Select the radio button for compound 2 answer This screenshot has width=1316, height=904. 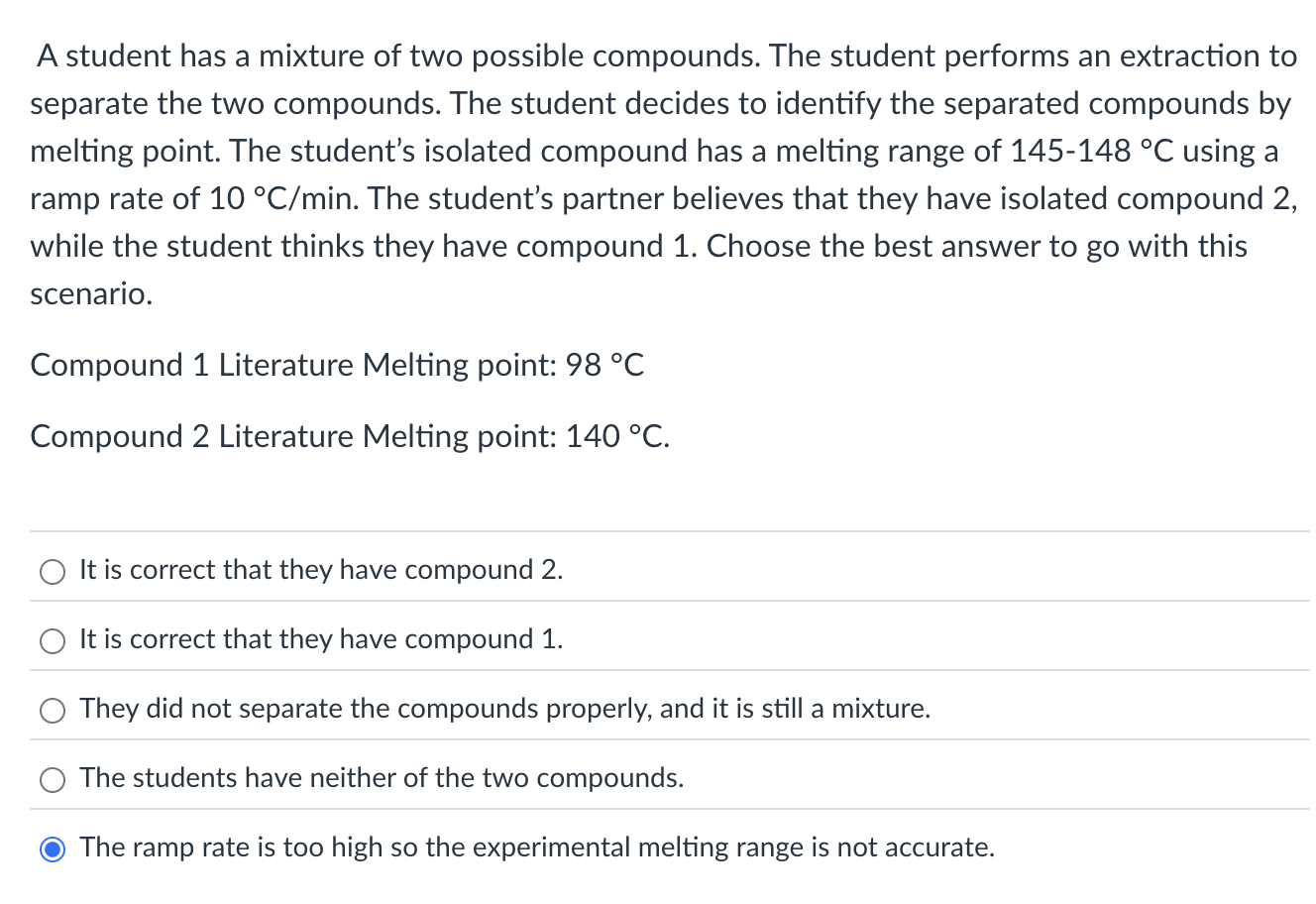point(53,571)
